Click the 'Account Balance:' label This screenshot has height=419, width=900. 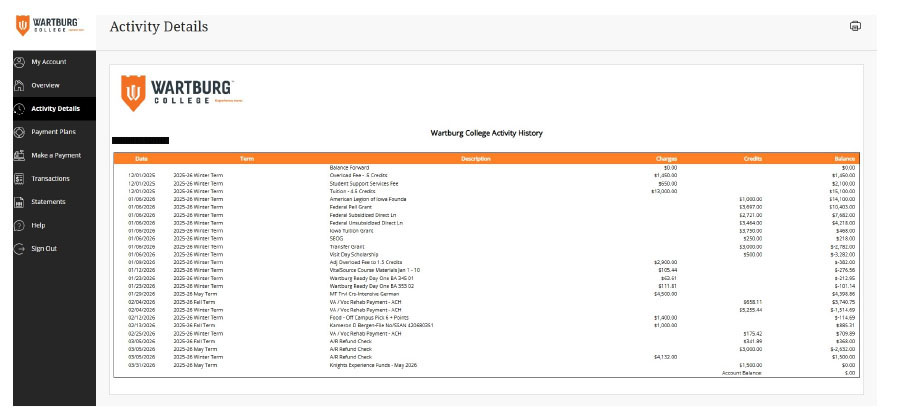click(742, 373)
